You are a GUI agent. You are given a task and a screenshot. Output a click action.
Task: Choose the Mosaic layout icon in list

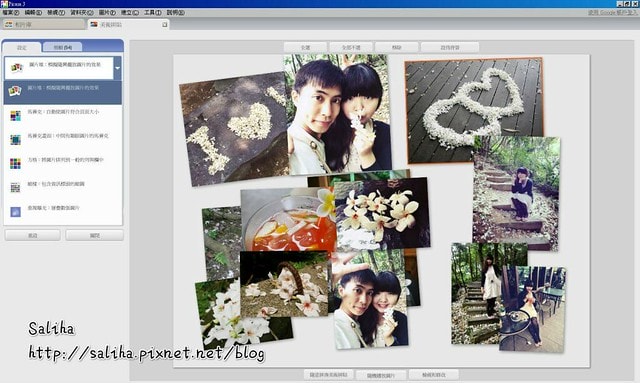15,116
